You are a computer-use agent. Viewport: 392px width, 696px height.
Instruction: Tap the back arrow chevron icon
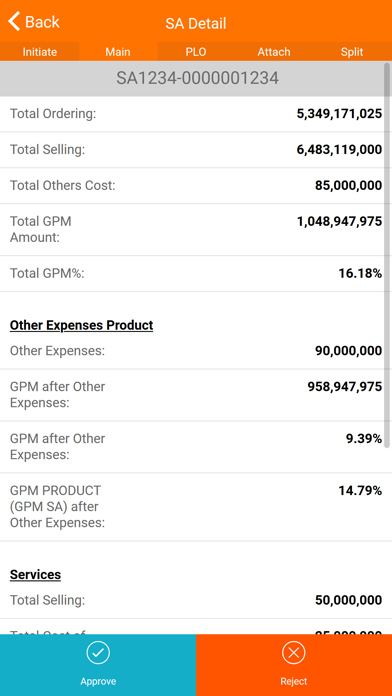(14, 21)
